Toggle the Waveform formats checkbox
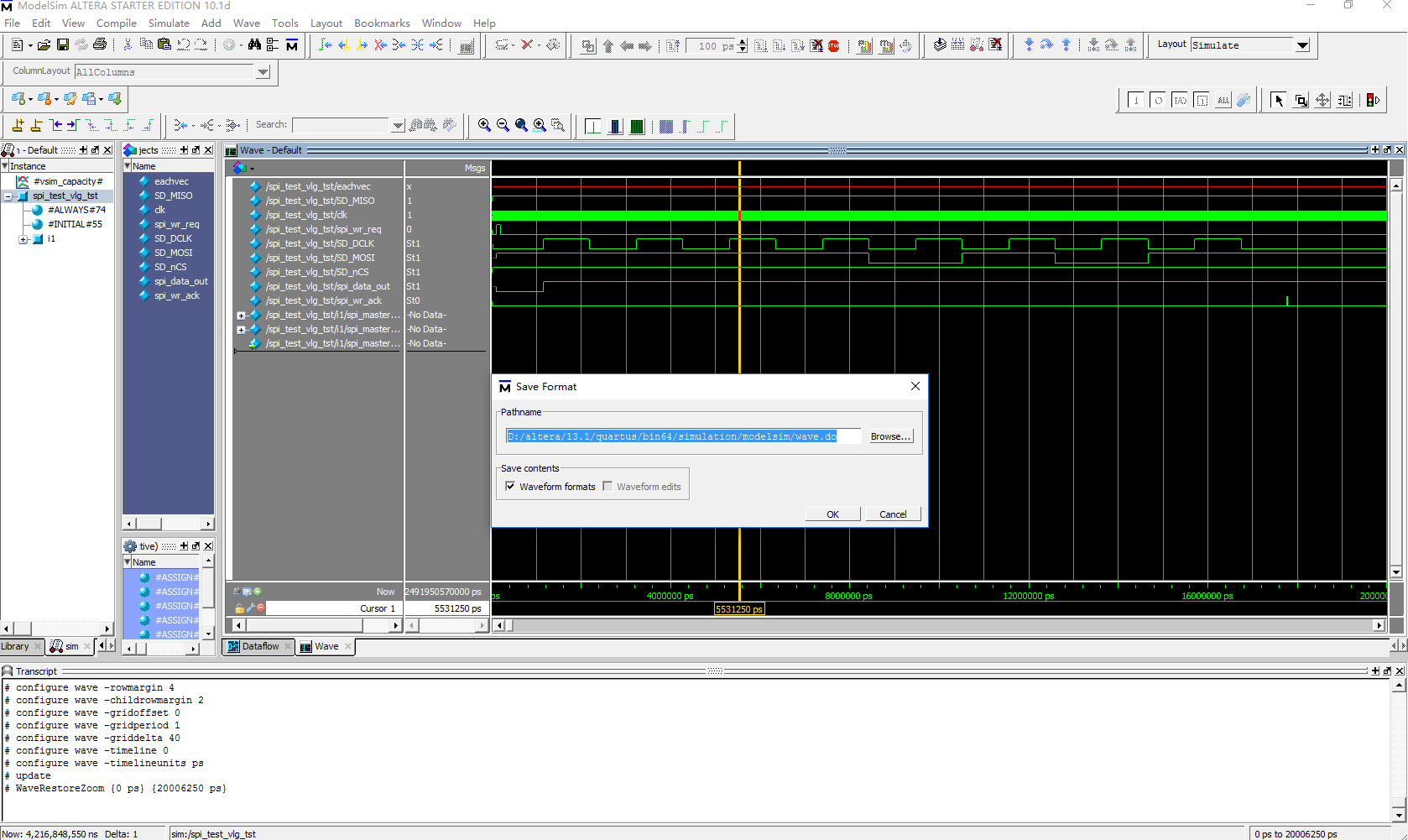Screen dimensions: 1408x840 point(510,487)
